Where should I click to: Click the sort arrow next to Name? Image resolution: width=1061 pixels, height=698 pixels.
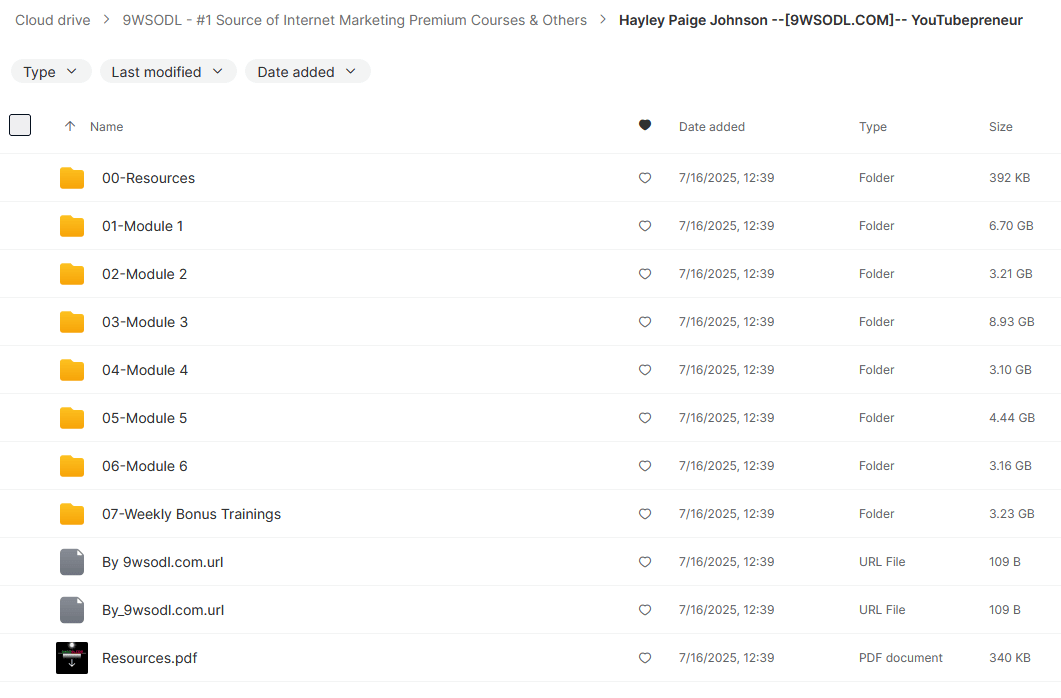70,127
